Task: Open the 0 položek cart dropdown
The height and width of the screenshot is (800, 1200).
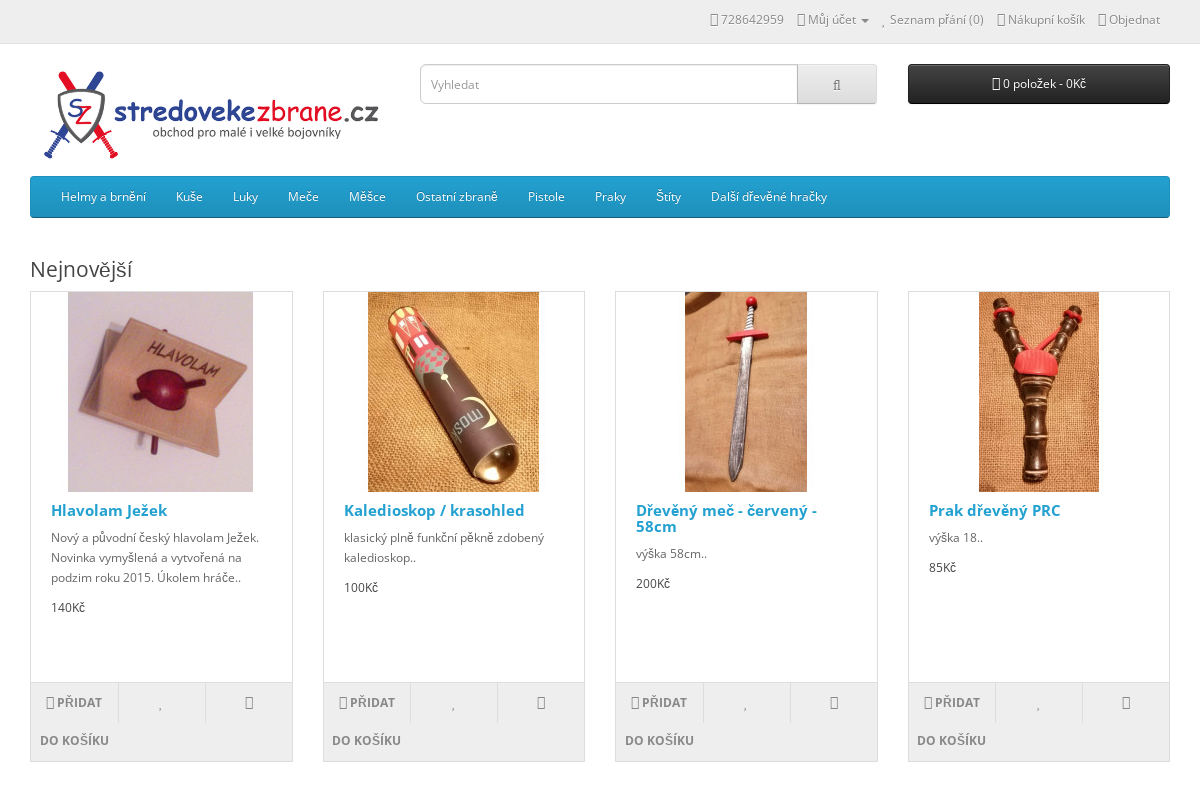Action: (1039, 84)
